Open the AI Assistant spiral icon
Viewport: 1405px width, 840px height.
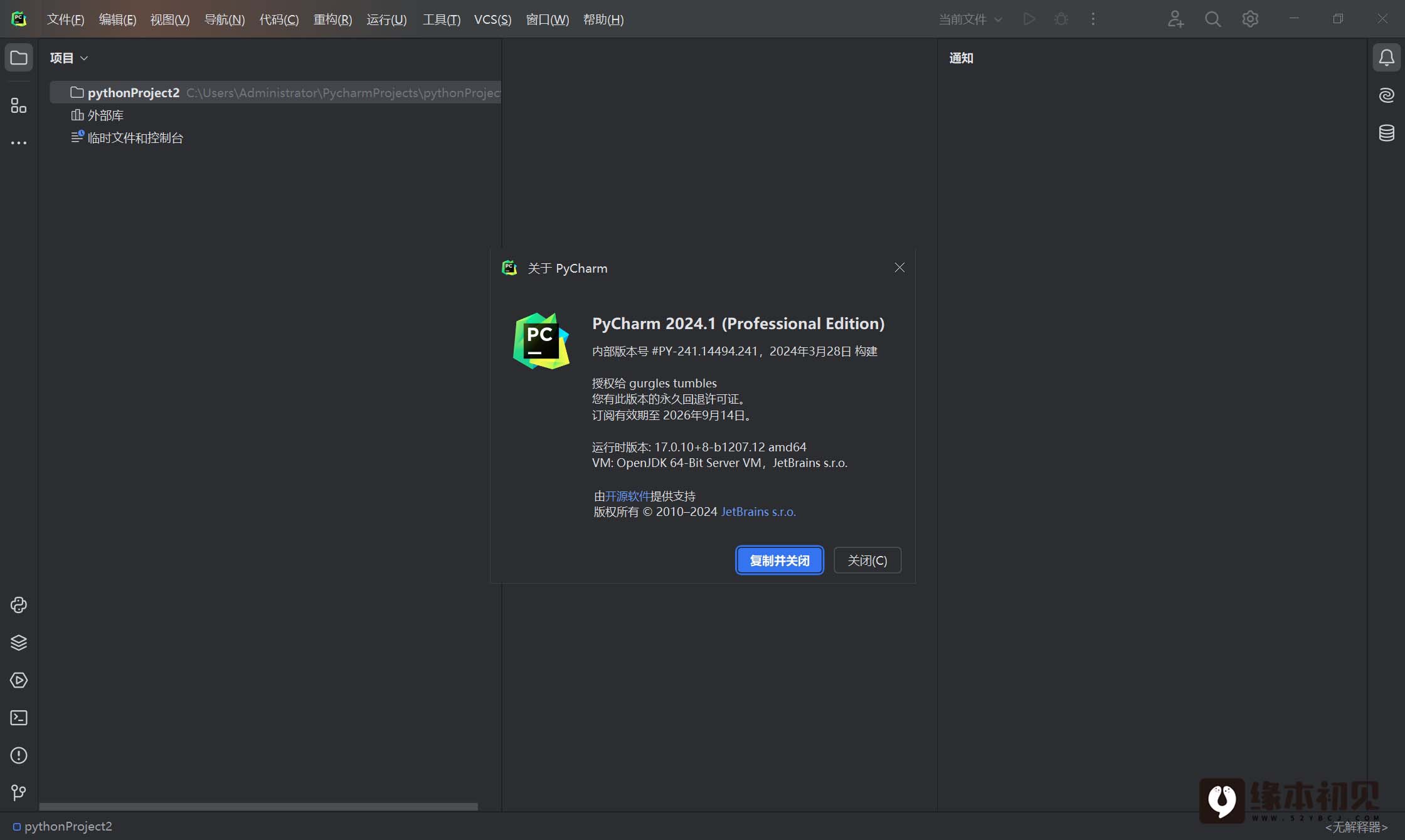(1386, 95)
